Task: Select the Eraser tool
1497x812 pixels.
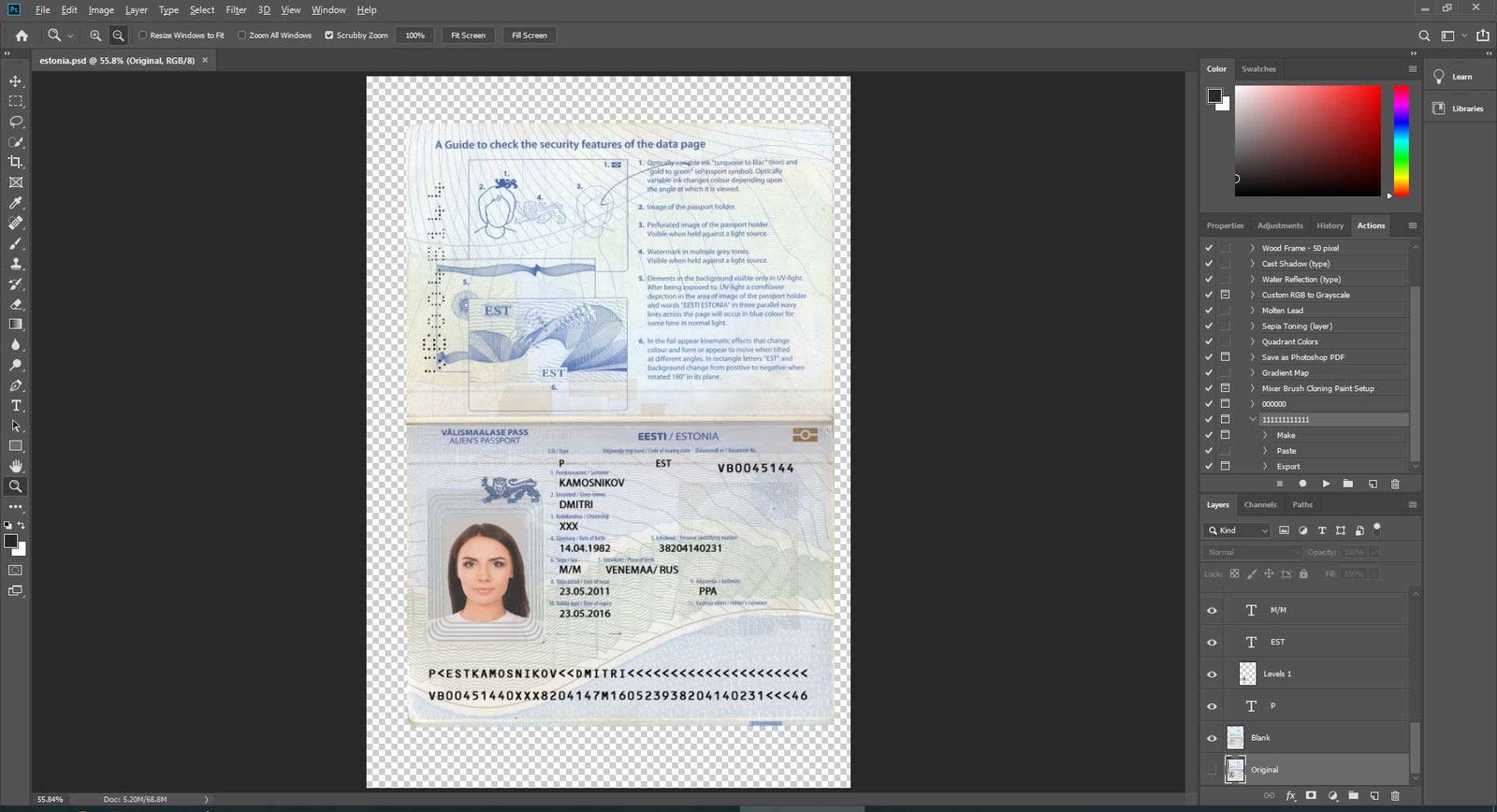Action: click(16, 304)
